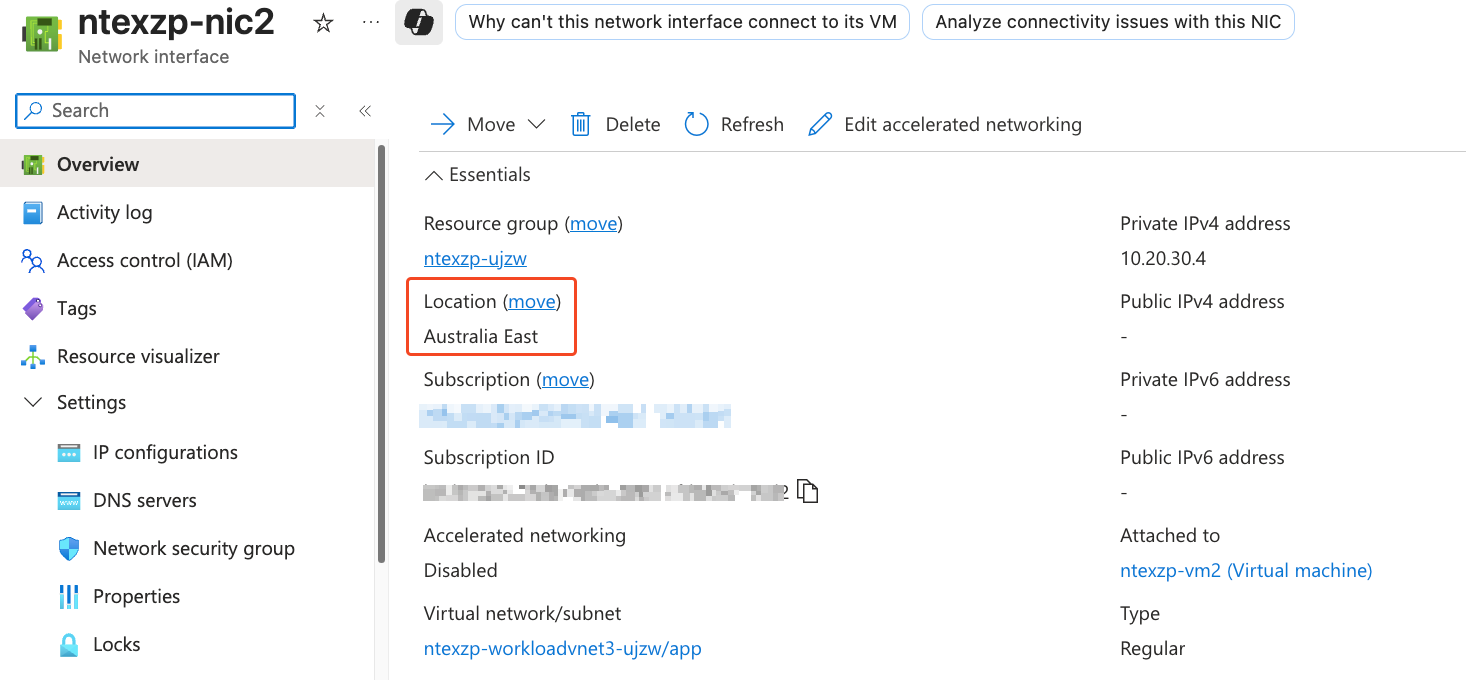
Task: Open the more options ellipsis menu
Action: 371,22
